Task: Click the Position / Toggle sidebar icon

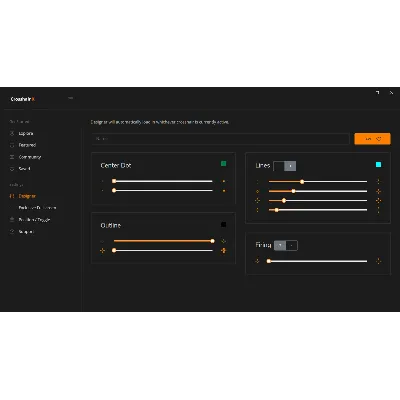Action: click(12, 220)
